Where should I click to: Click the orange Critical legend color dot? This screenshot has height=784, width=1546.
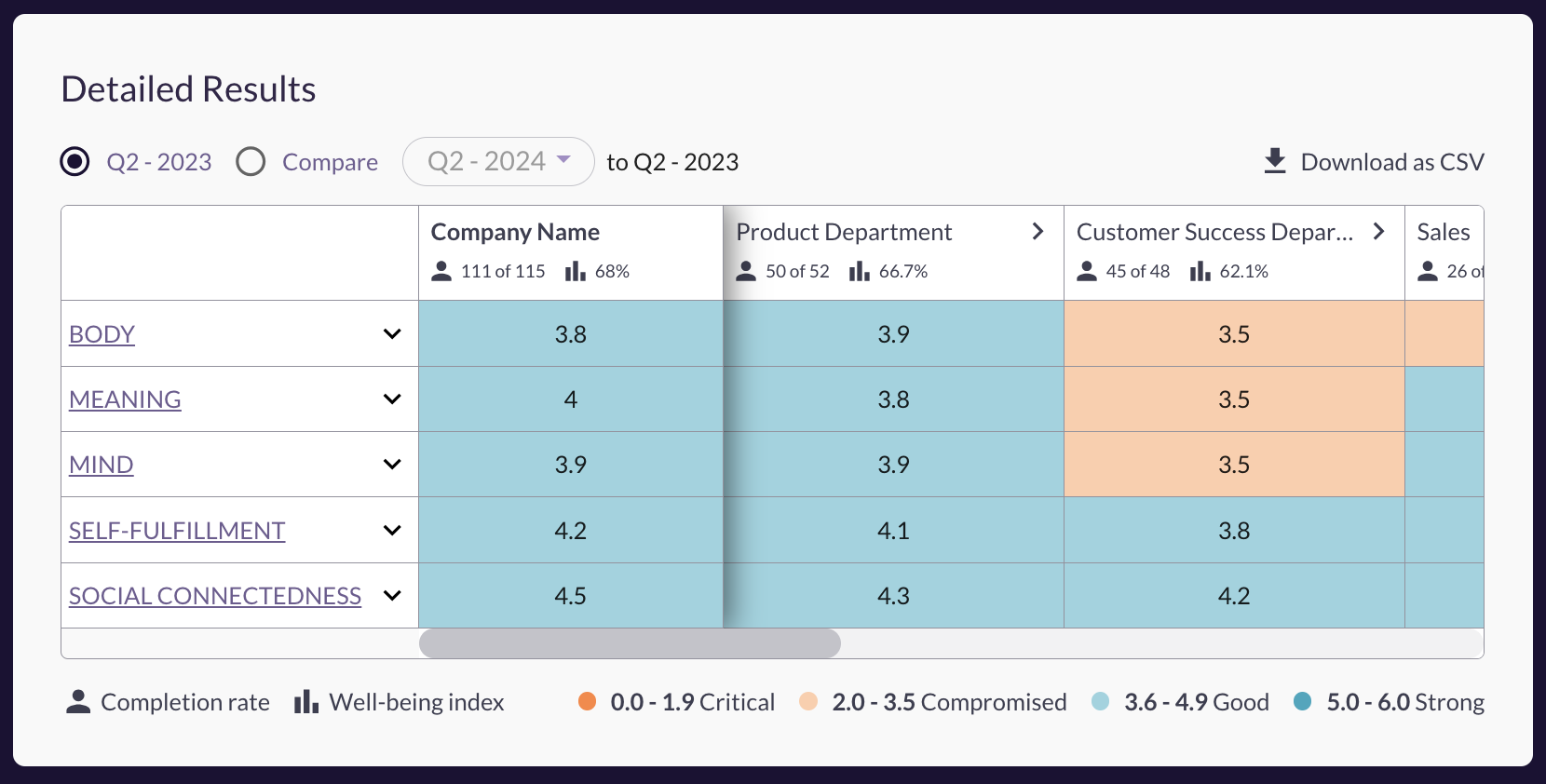coord(587,702)
